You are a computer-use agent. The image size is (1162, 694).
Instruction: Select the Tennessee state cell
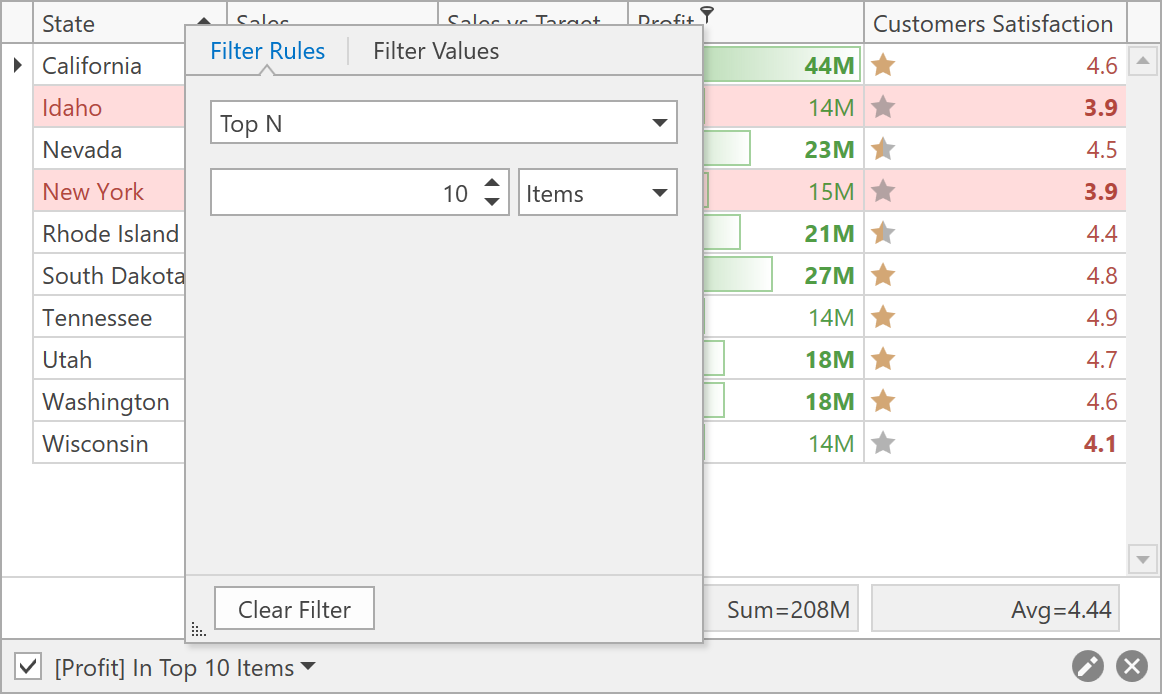click(109, 317)
